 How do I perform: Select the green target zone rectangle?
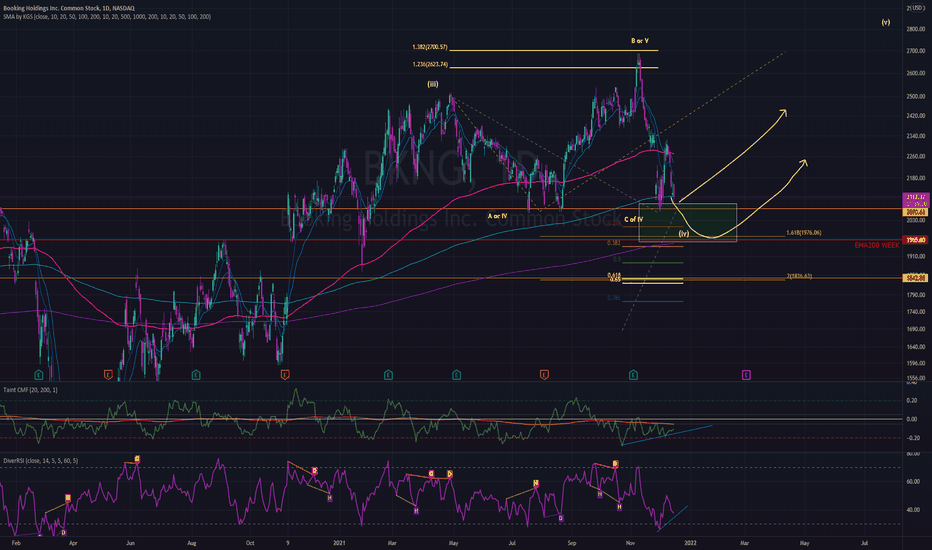[688, 222]
